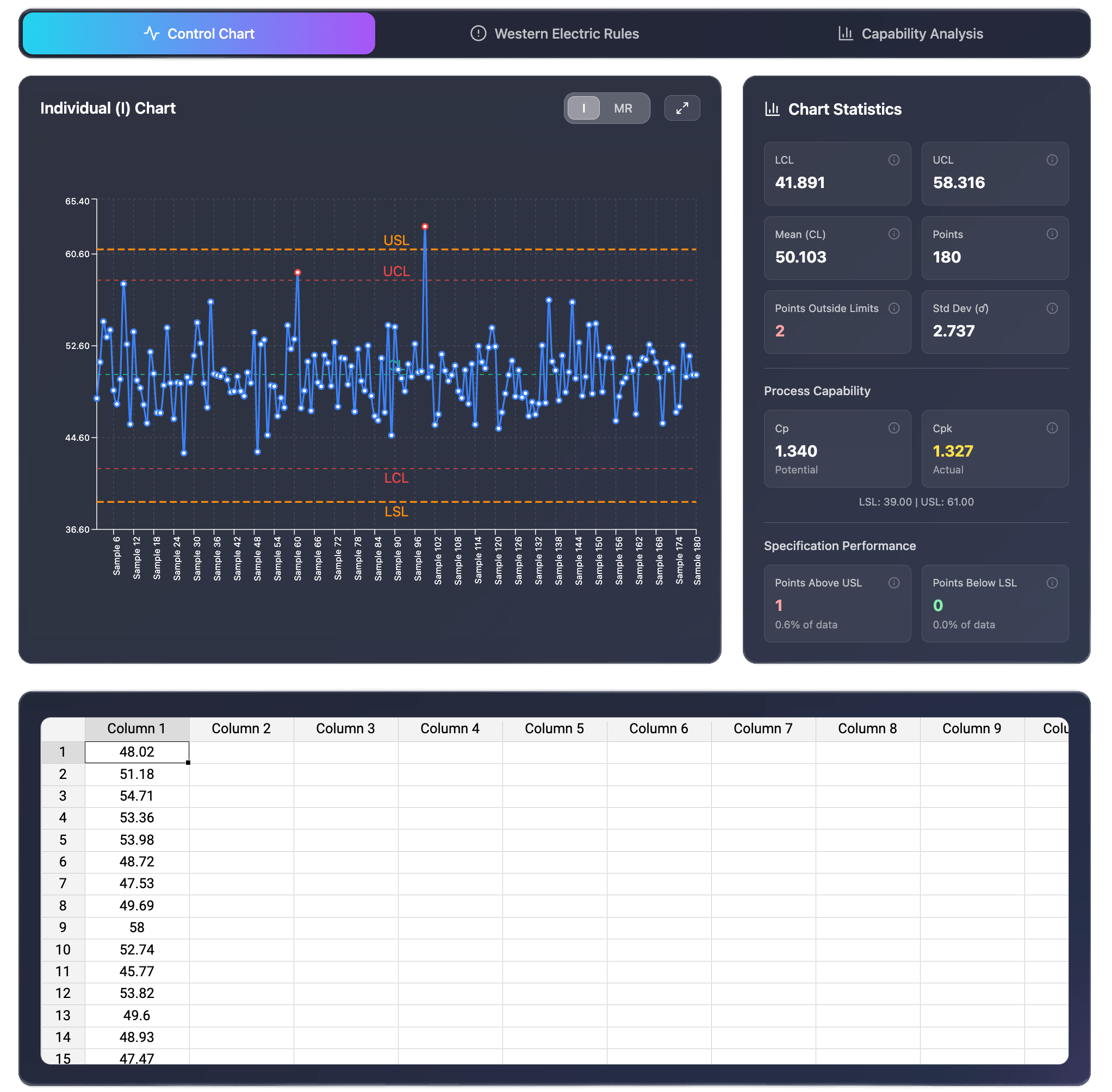Screen dimensions: 1112x1092
Task: Select Column 5 header
Action: pos(554,729)
